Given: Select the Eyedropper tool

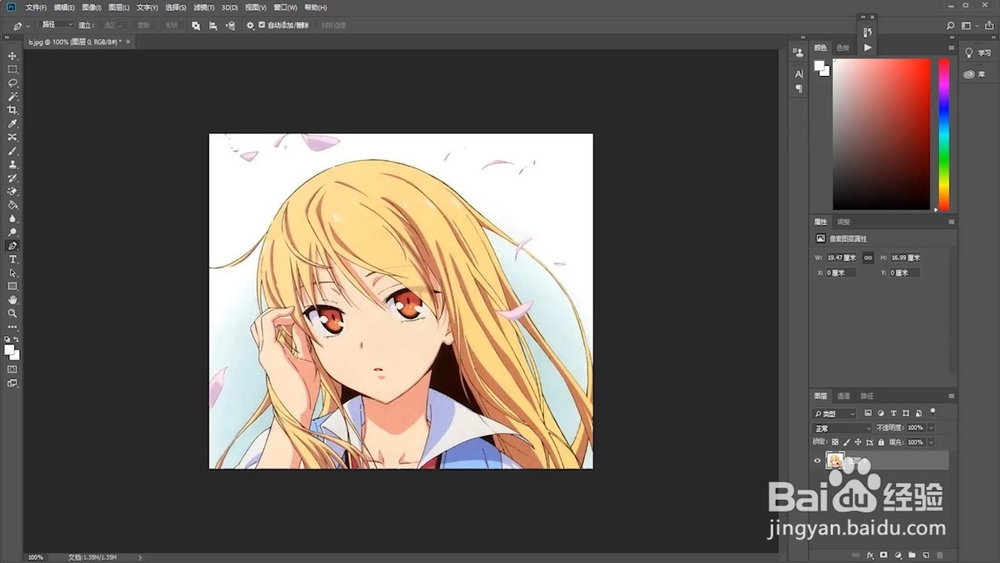Looking at the screenshot, I should [12, 124].
